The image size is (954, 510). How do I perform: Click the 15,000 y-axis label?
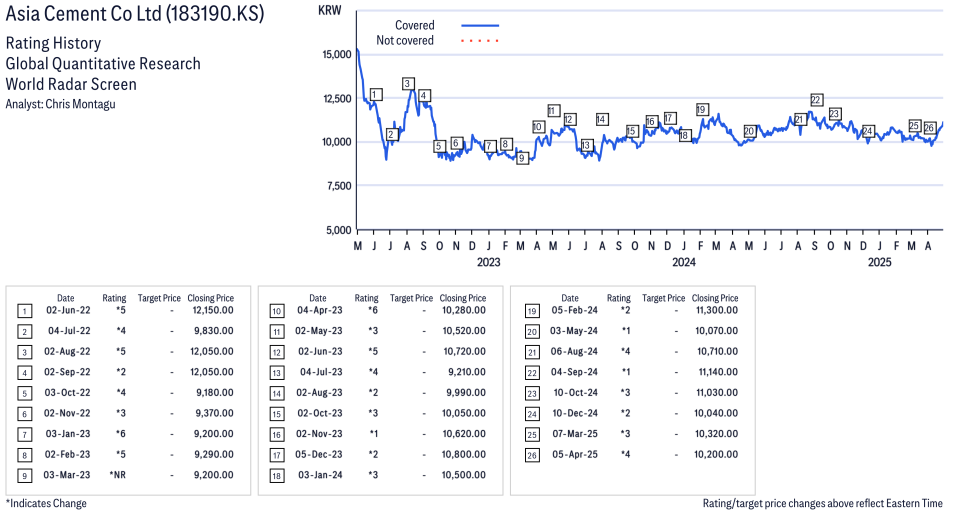[337, 54]
